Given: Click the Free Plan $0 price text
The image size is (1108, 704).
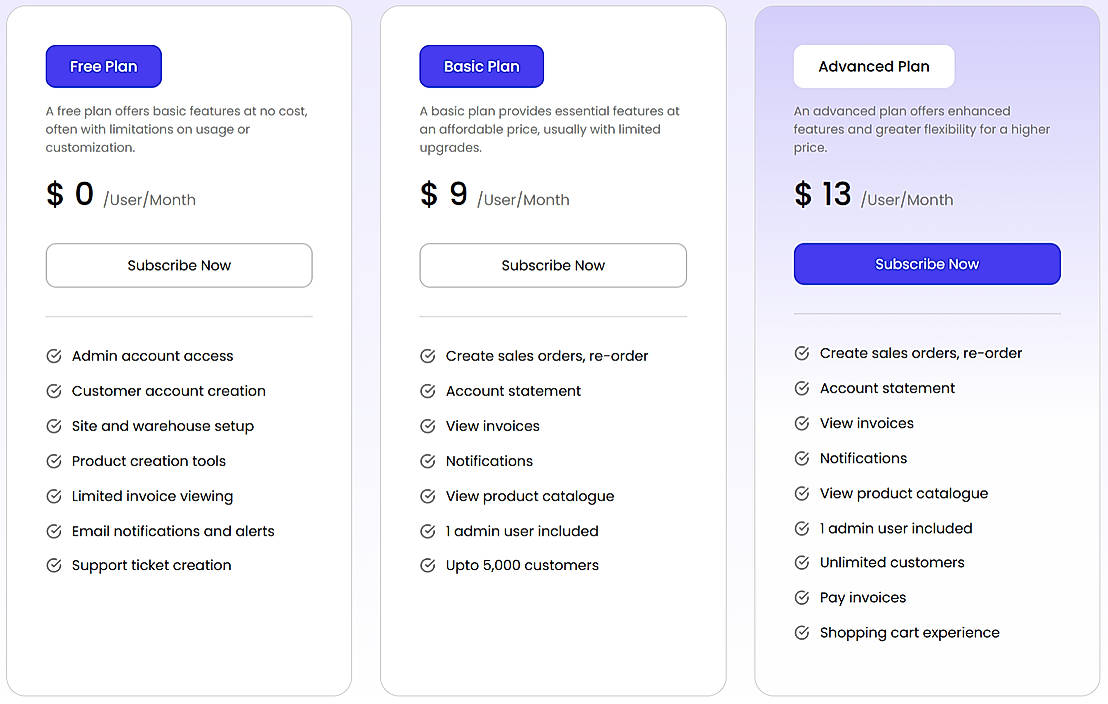Looking at the screenshot, I should click(x=70, y=194).
